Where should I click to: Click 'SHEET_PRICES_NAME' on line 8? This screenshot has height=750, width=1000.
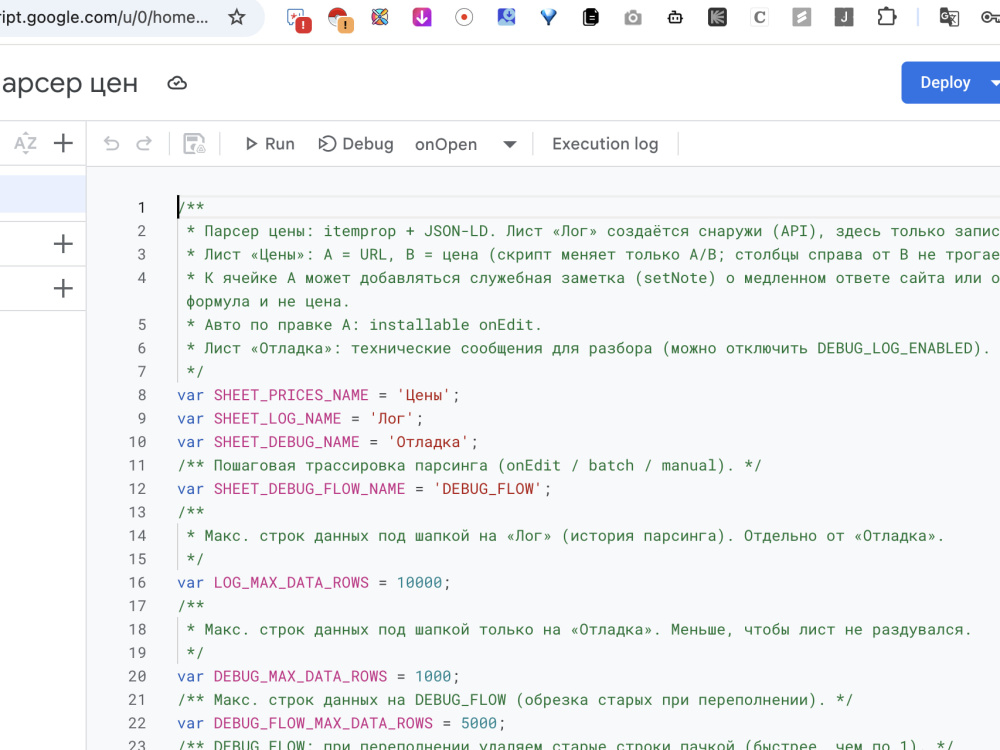point(291,395)
